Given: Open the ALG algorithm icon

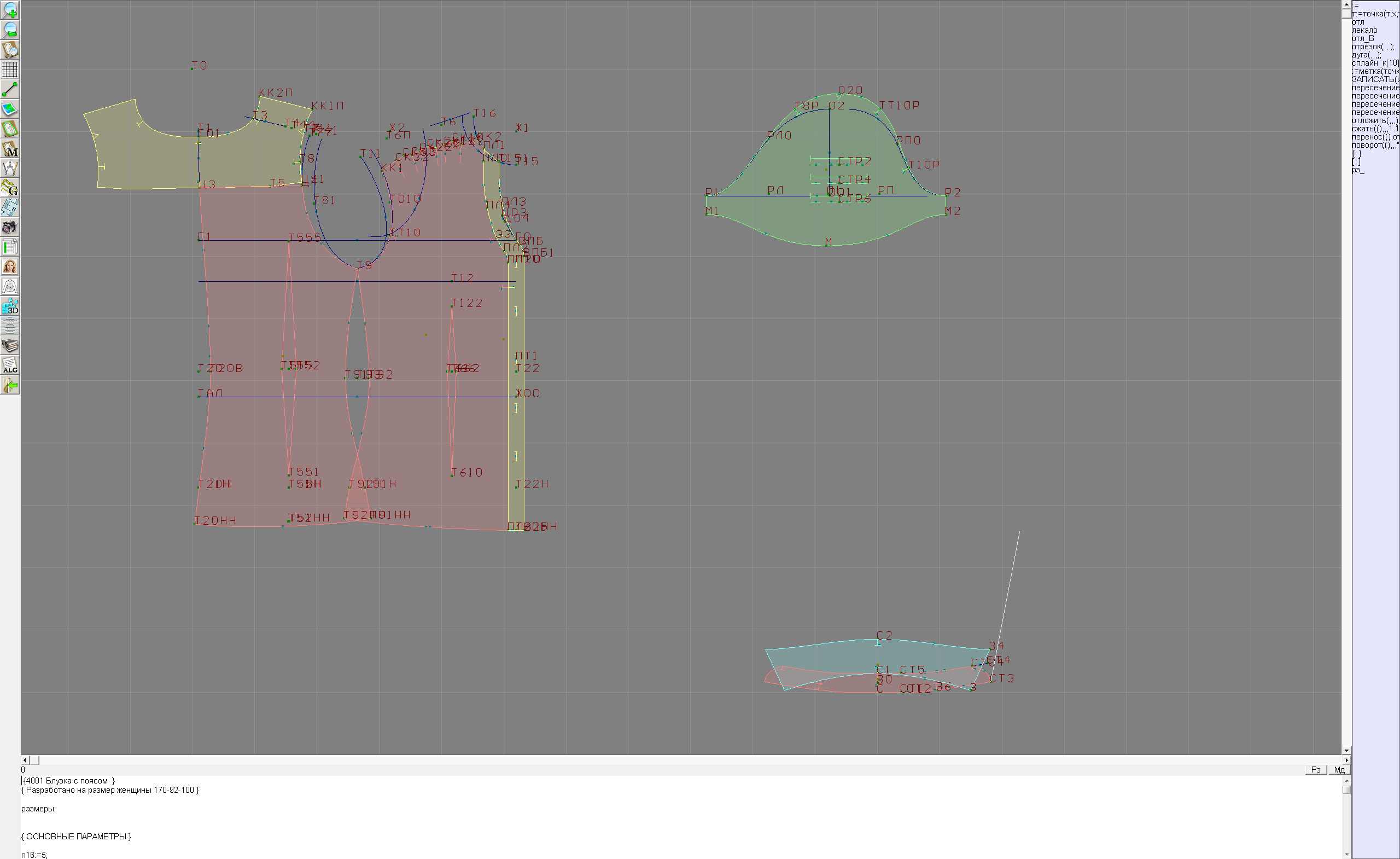Looking at the screenshot, I should 10,365.
